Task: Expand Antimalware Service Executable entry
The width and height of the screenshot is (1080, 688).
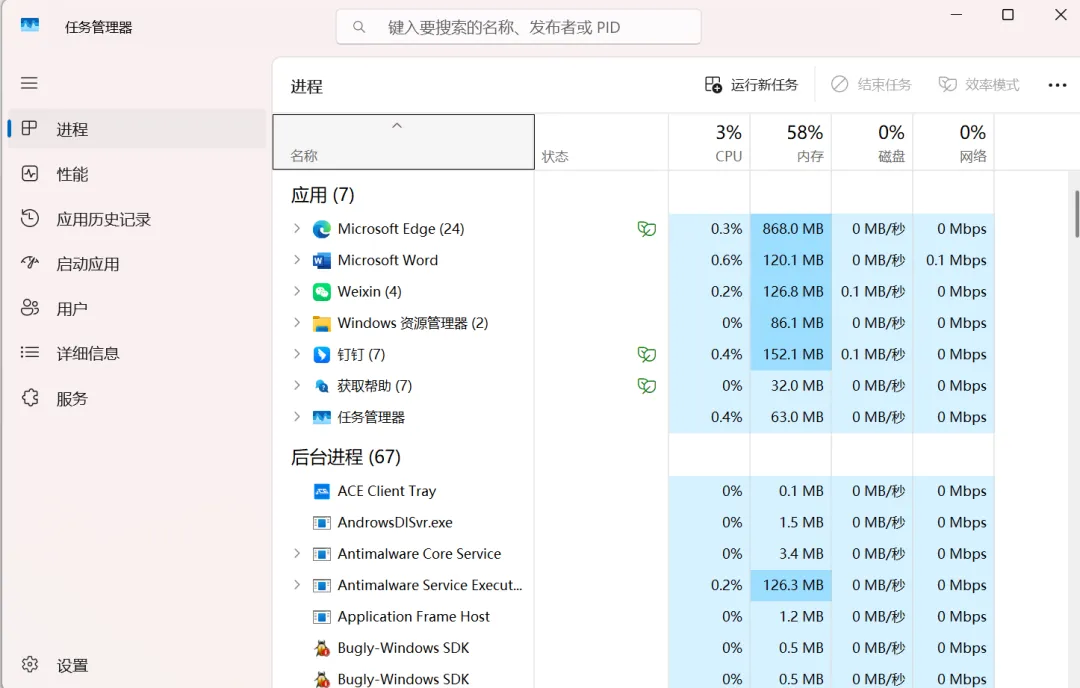Action: [297, 585]
